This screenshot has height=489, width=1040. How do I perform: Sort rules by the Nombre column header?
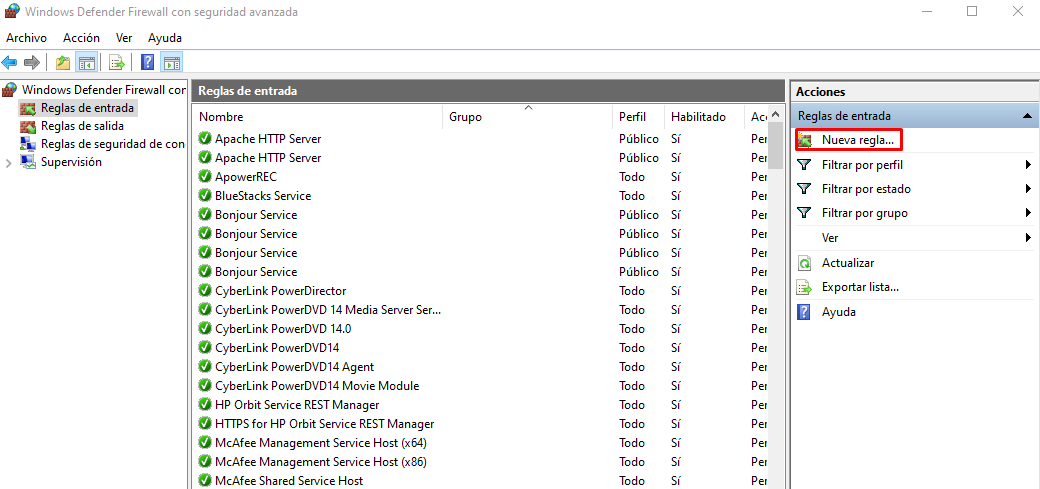click(318, 117)
